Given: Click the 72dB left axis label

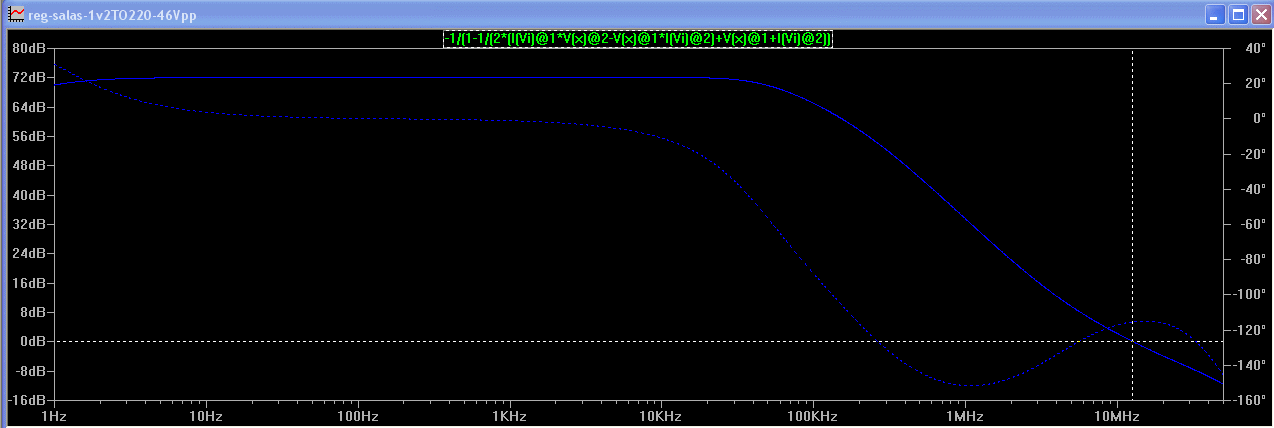Looking at the screenshot, I should pos(27,77).
